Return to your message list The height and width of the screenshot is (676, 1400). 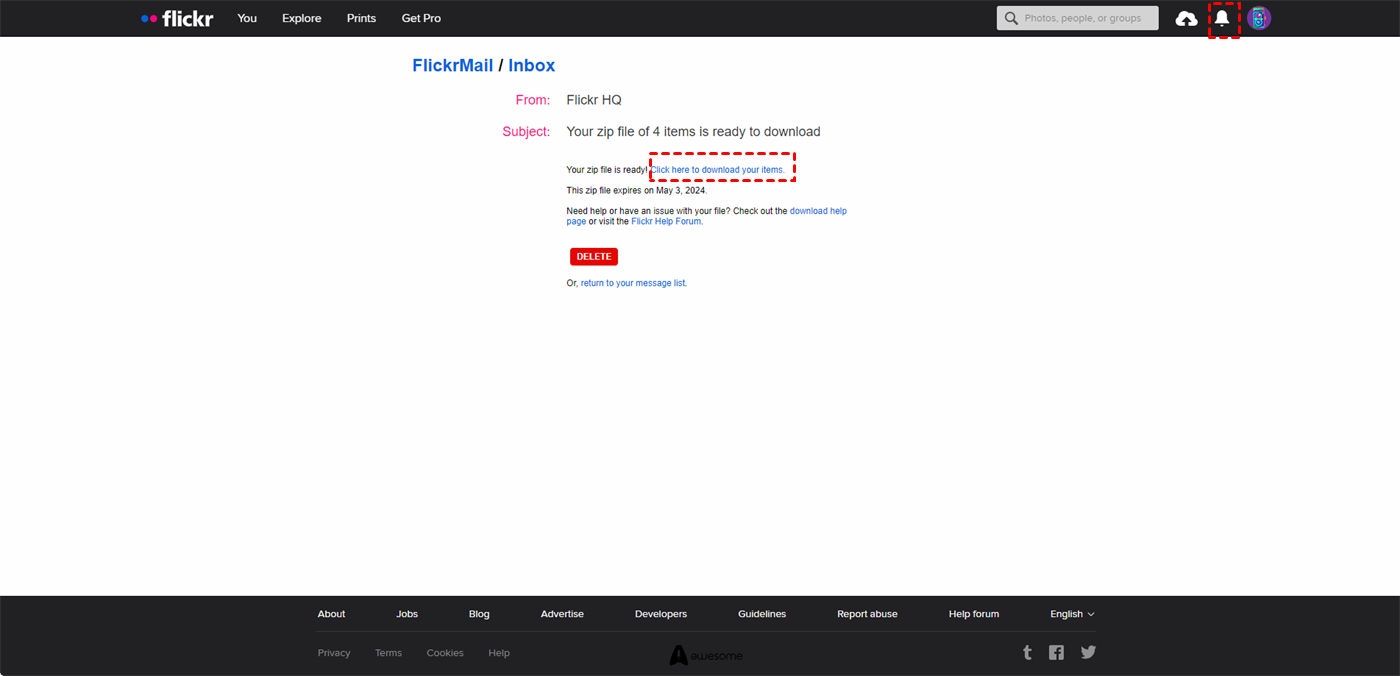633,283
